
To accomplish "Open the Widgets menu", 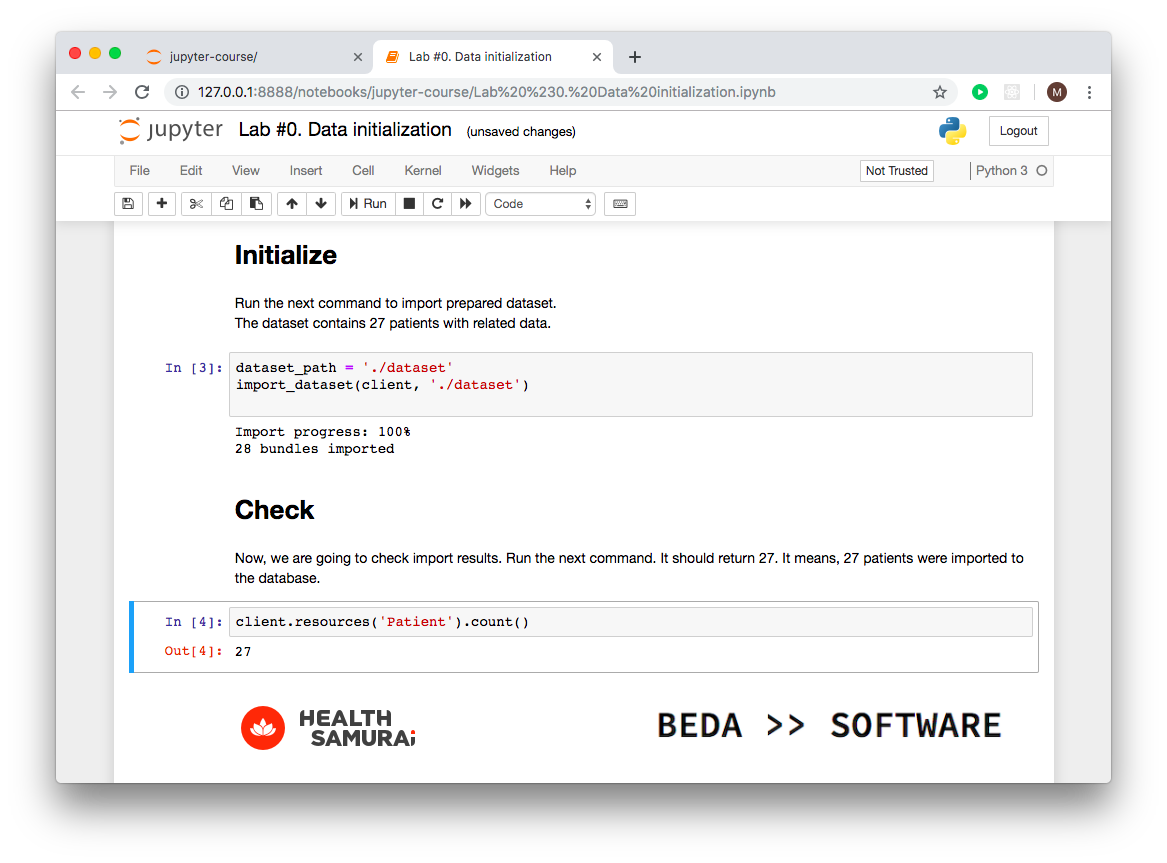I will 496,170.
